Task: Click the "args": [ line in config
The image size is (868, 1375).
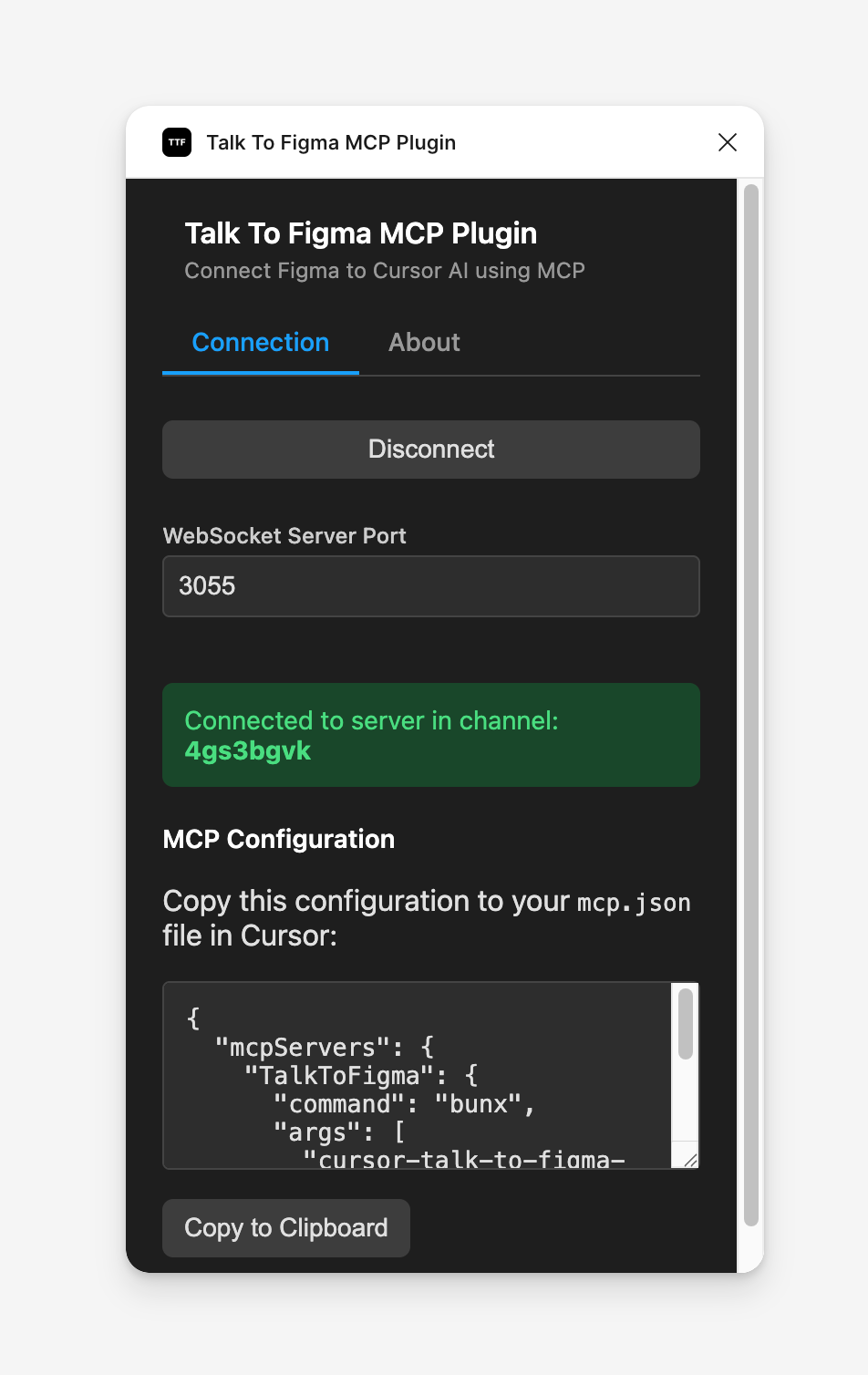Action: click(339, 1132)
